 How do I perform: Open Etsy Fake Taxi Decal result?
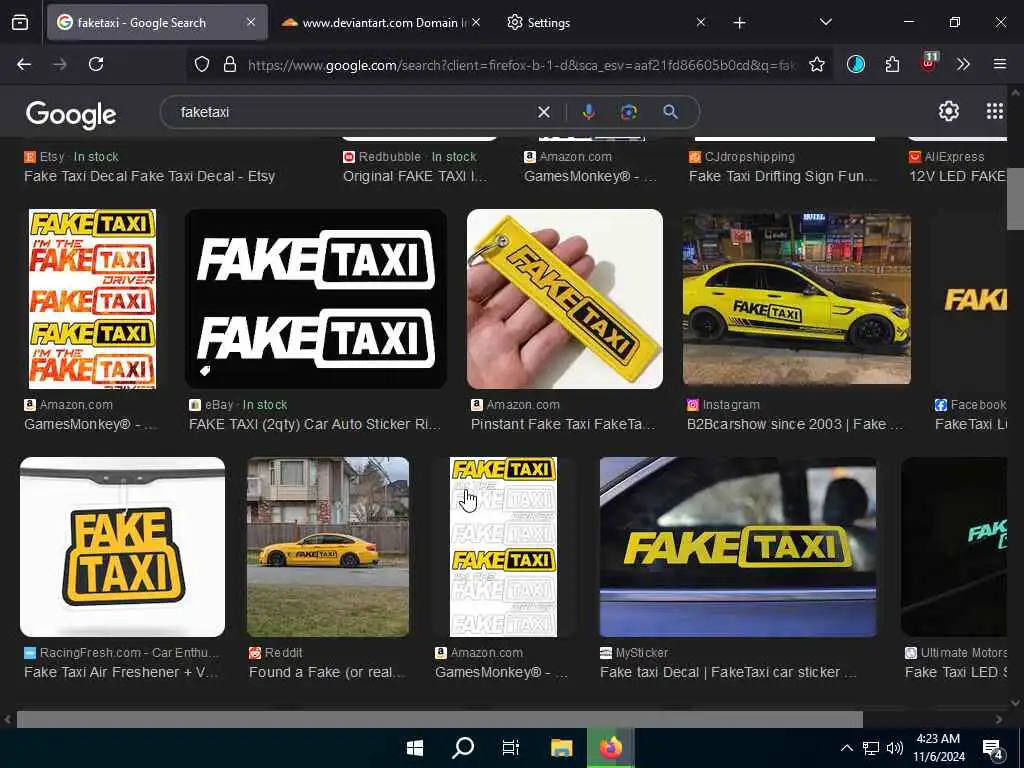pyautogui.click(x=150, y=176)
